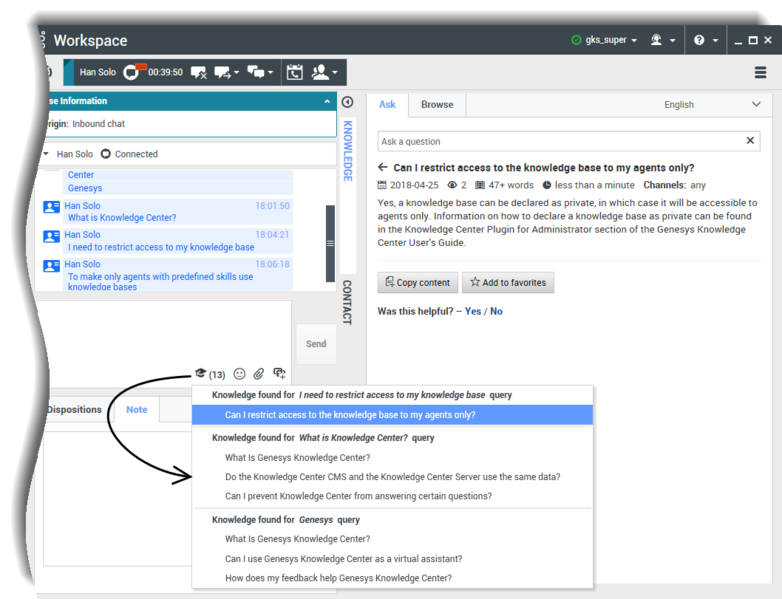Viewport: 782px width, 599px height.
Task: Switch to the Ask tab
Action: pyautogui.click(x=387, y=104)
